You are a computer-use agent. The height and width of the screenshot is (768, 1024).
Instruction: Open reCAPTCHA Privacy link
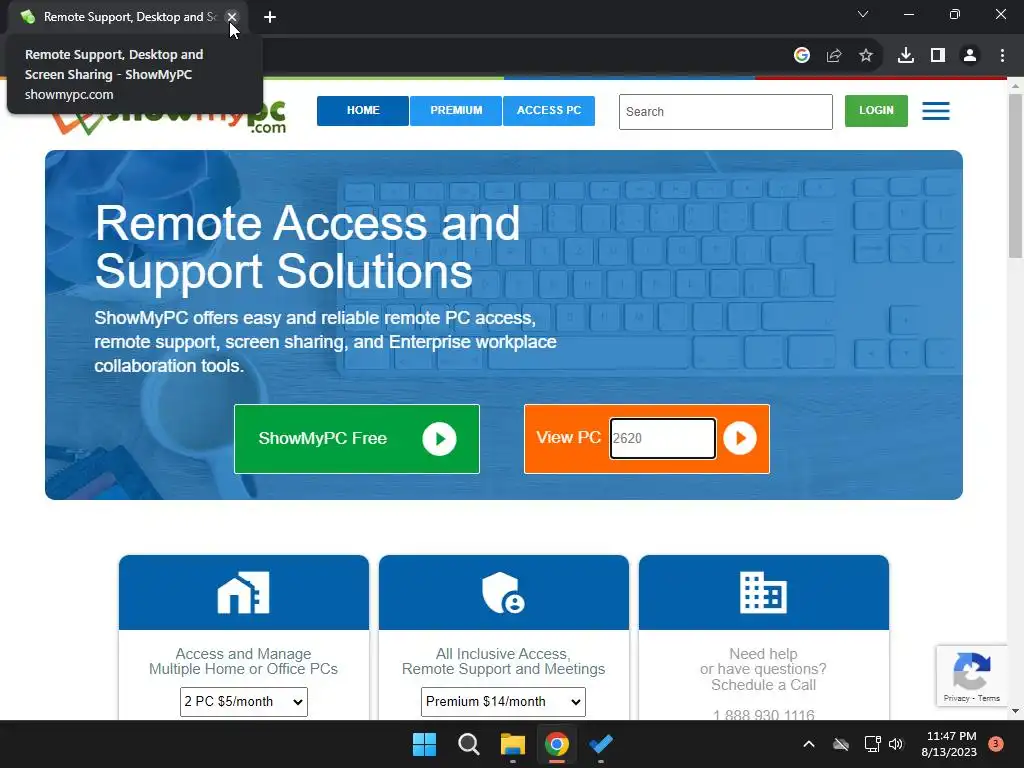(956, 698)
